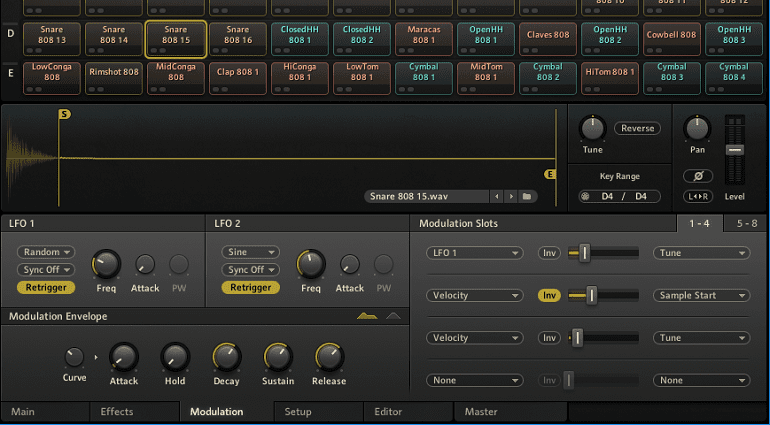This screenshot has width=770, height=425.
Task: Click the LFO 1 PW knob
Action: click(x=179, y=264)
